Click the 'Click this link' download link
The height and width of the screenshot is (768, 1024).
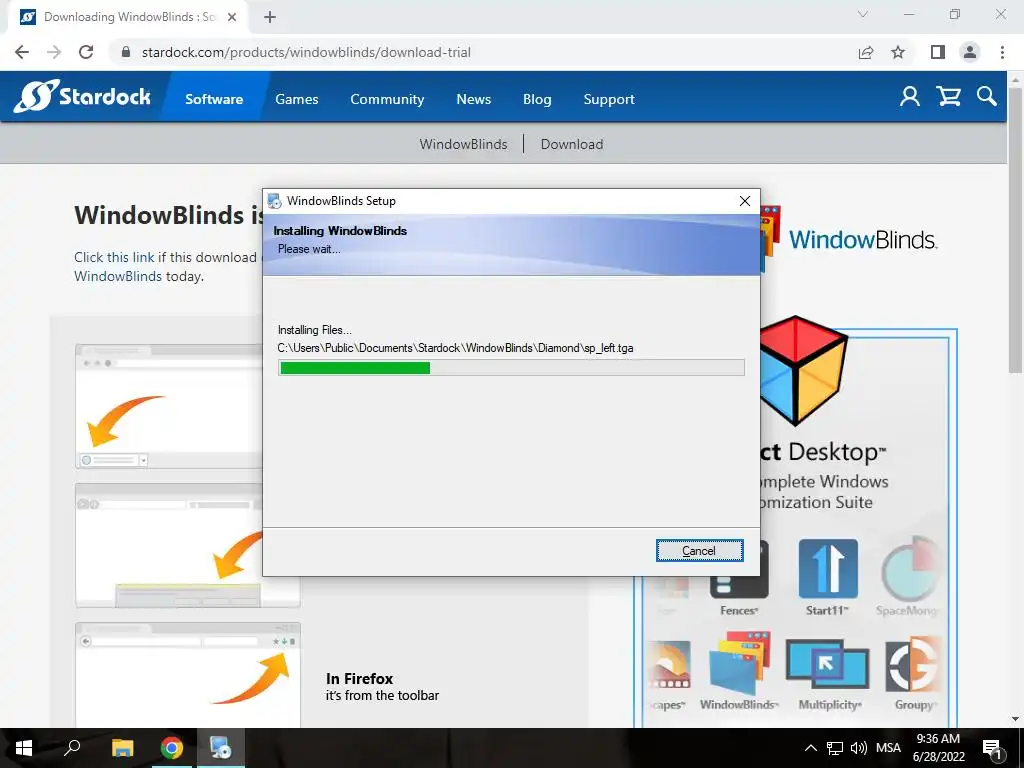114,257
